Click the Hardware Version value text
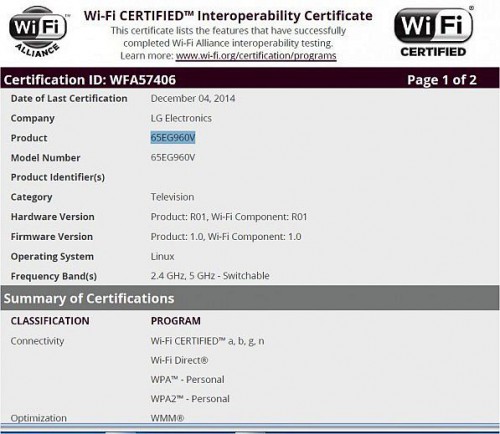The height and width of the screenshot is (434, 500). [229, 217]
